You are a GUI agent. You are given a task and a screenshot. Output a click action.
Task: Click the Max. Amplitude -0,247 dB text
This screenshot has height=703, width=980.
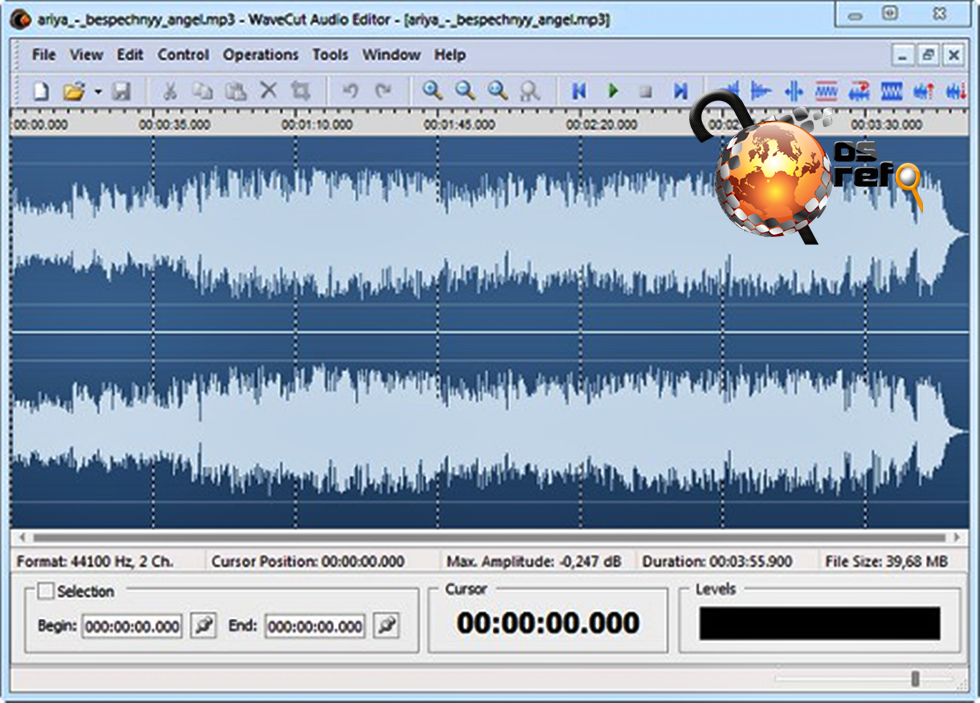(x=534, y=561)
